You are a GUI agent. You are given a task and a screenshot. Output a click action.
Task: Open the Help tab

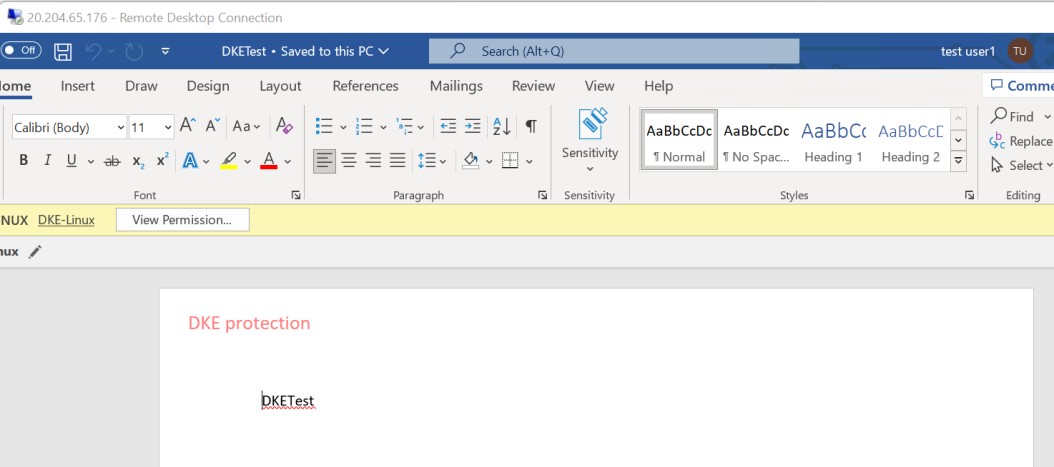click(x=658, y=86)
